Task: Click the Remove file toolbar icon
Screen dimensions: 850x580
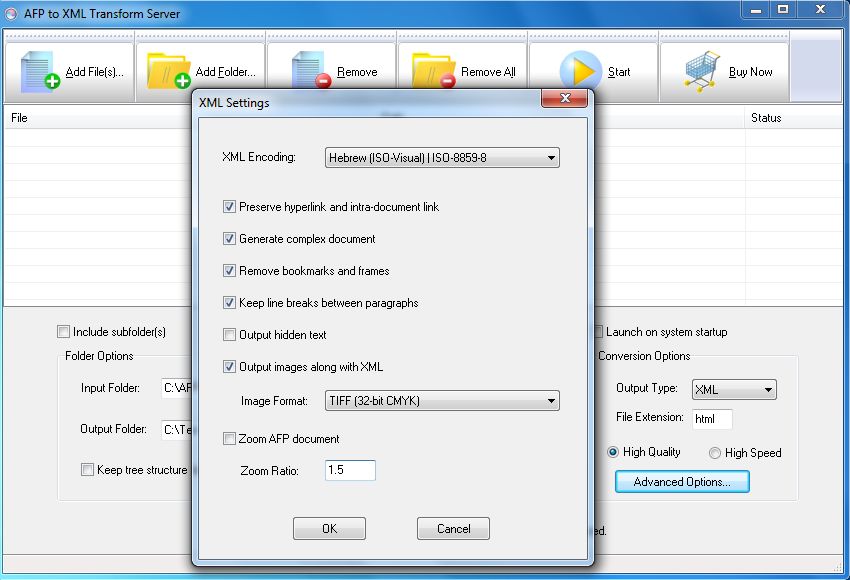Action: pos(311,70)
